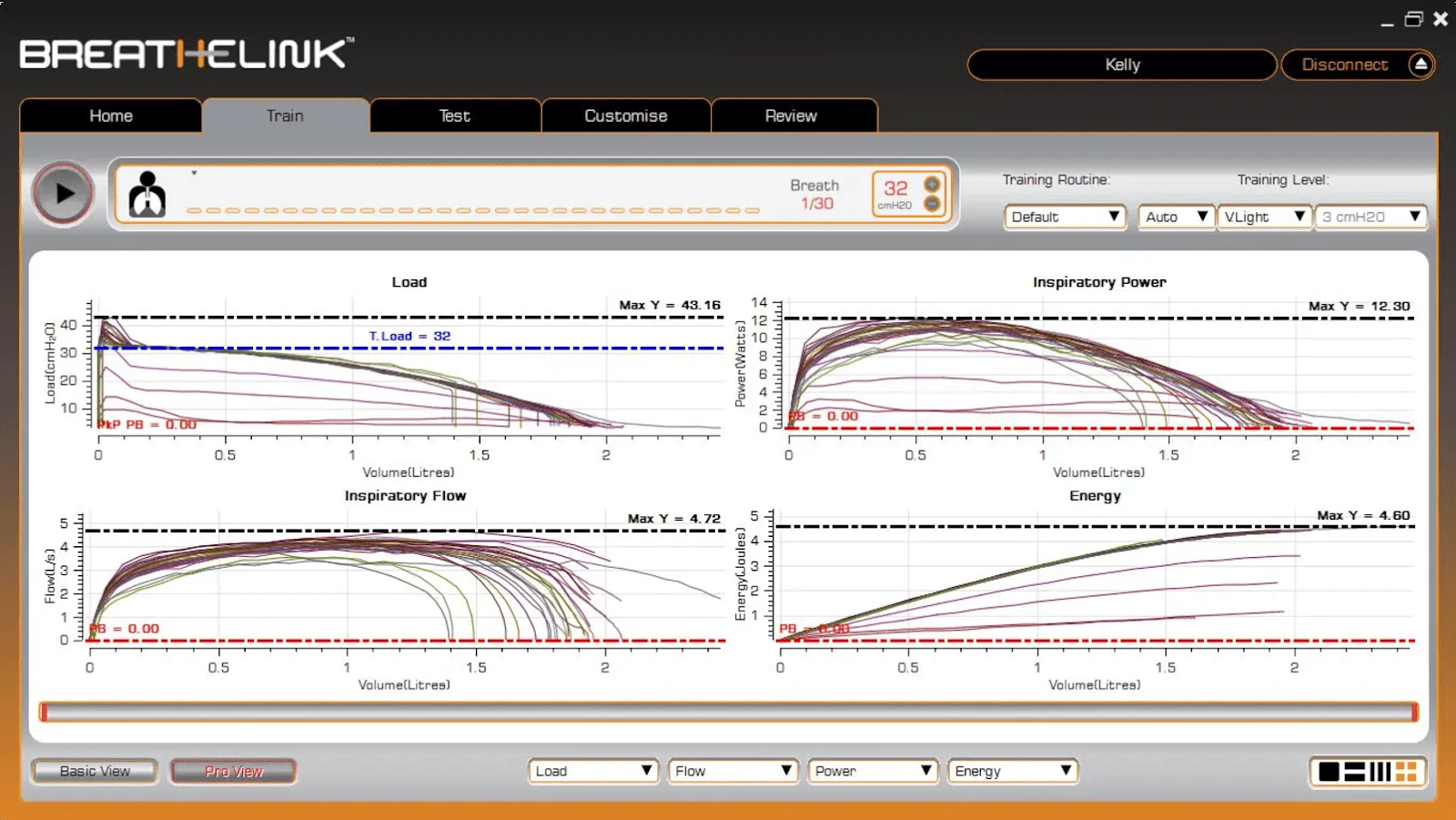Decrease load with the minus button

932,204
